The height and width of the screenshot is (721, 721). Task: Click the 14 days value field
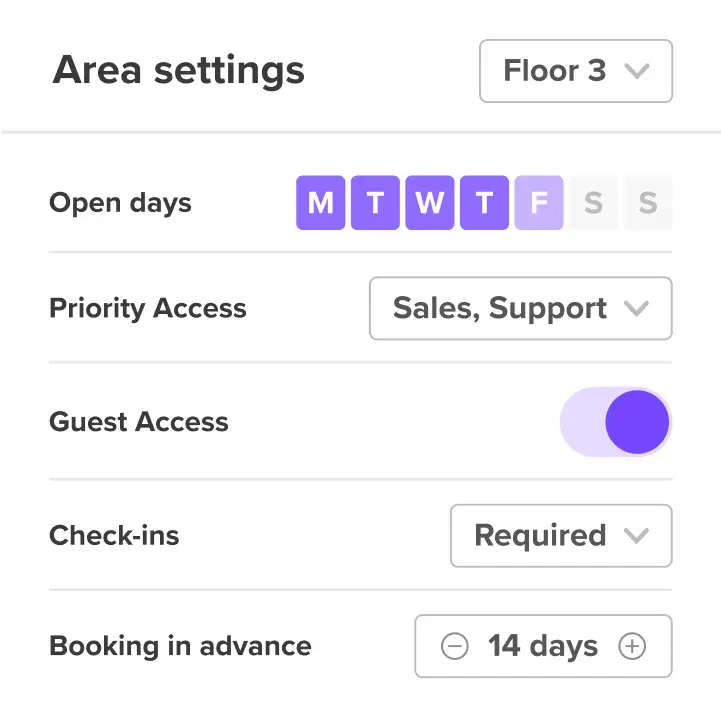[x=543, y=646]
